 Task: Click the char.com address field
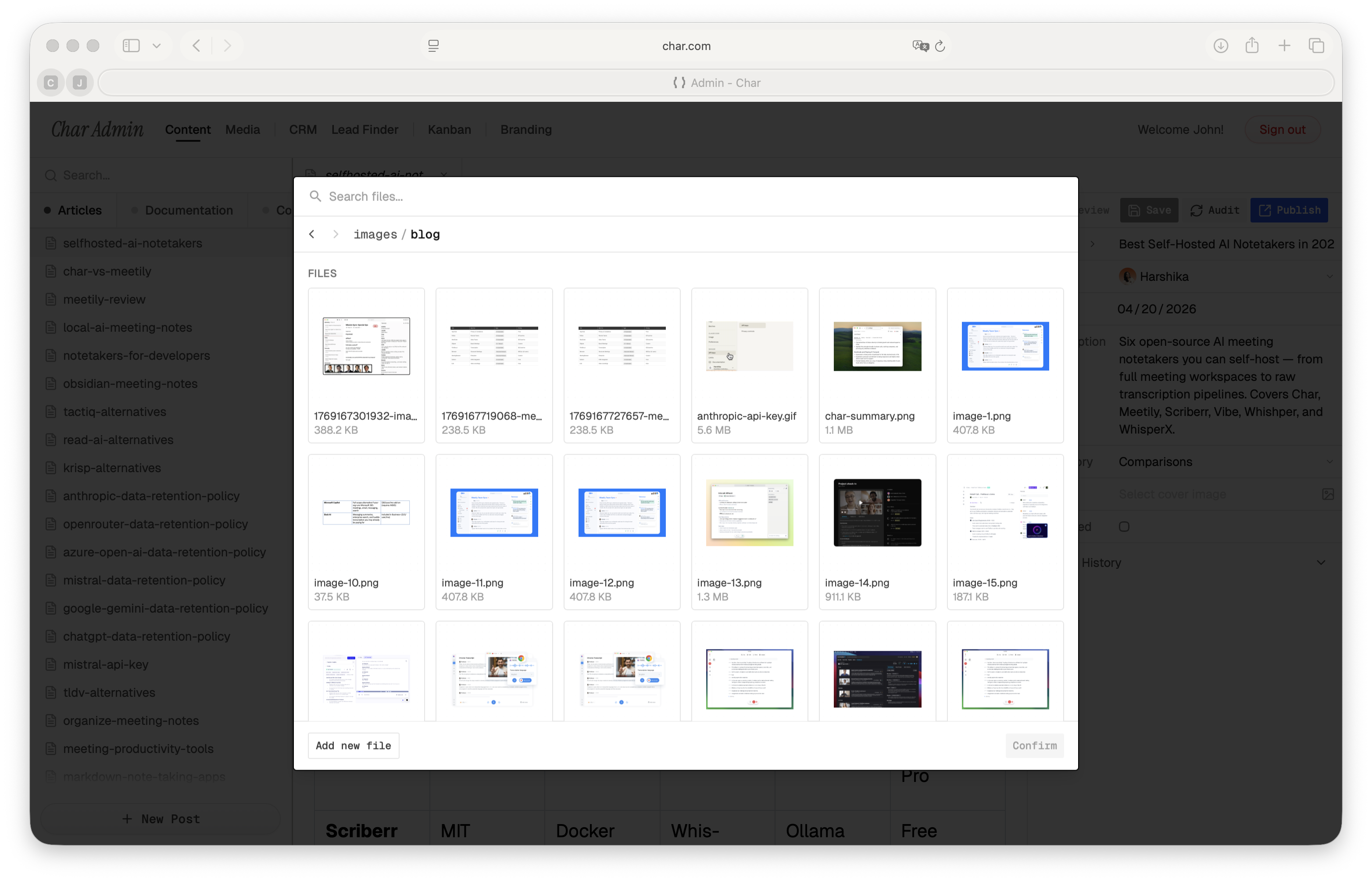click(686, 46)
